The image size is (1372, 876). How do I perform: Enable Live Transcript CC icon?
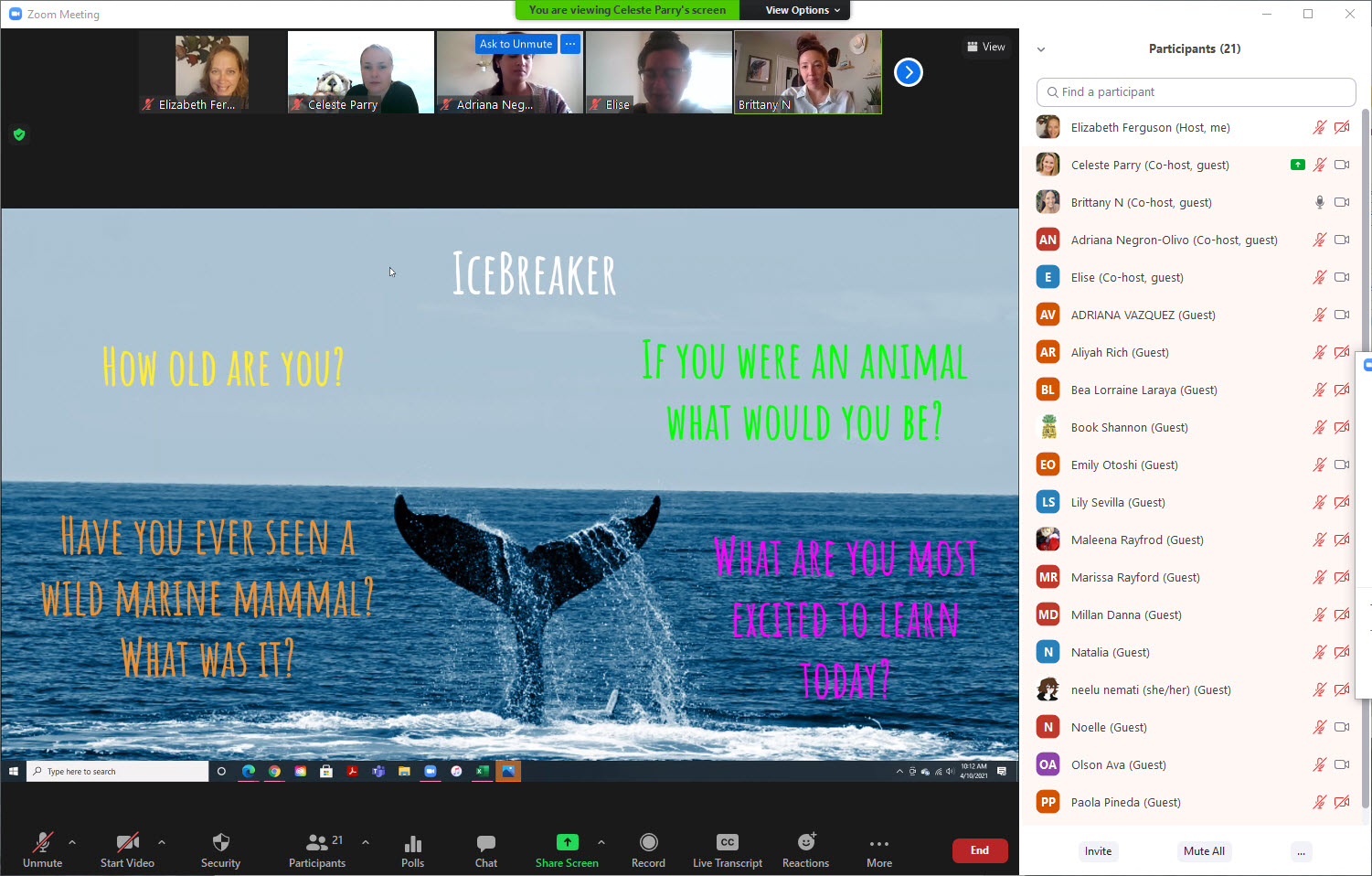tap(727, 842)
